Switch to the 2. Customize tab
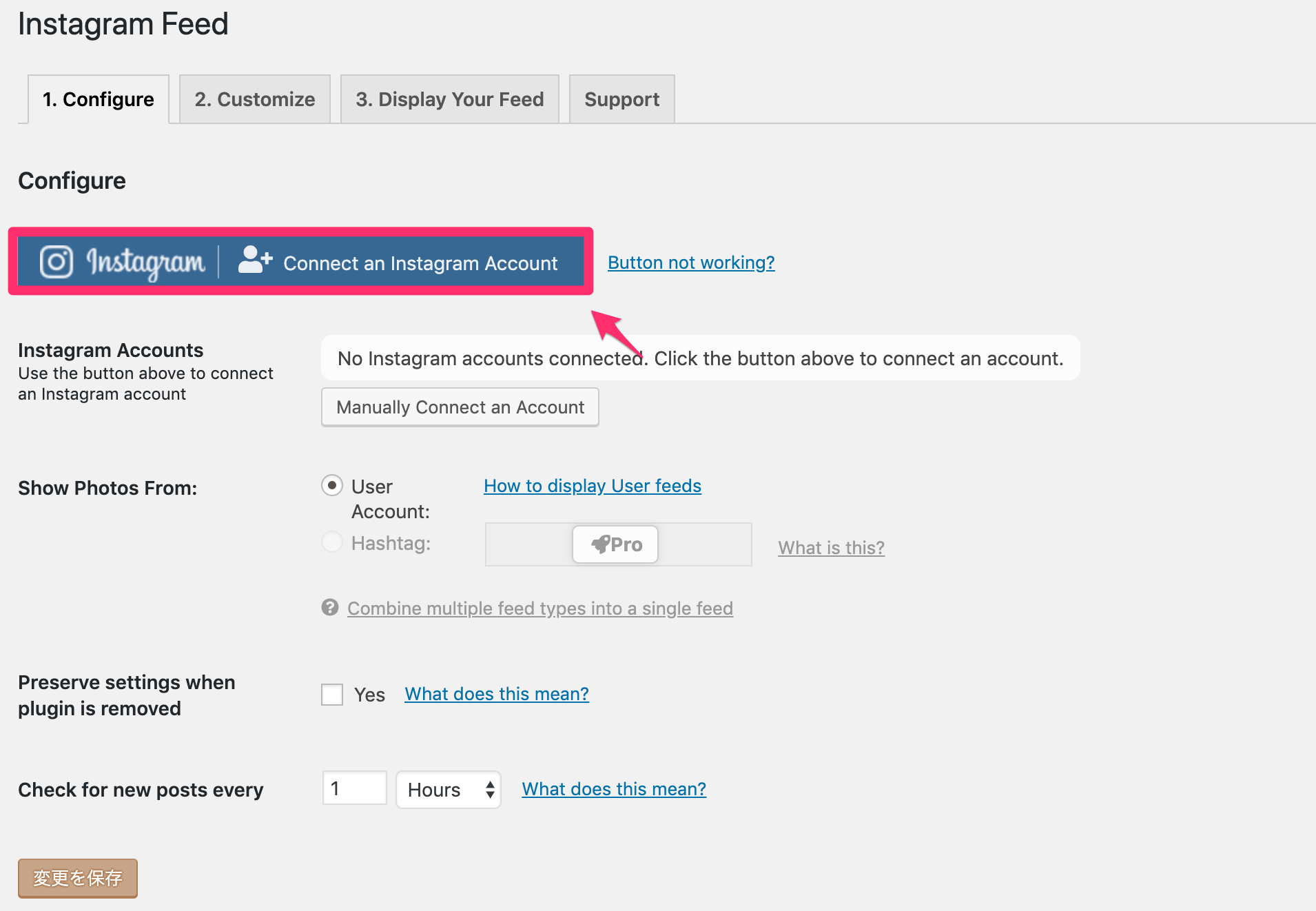Viewport: 1316px width, 911px height. (255, 99)
